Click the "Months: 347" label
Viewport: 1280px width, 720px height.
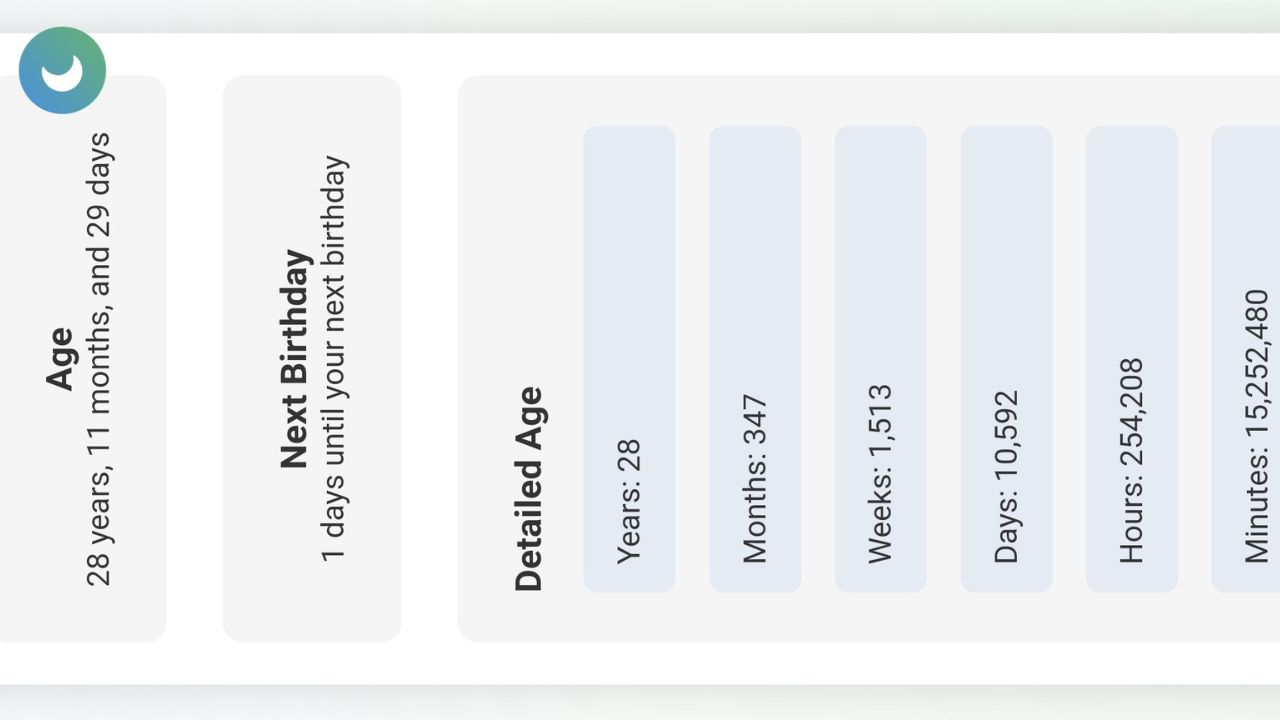[755, 479]
